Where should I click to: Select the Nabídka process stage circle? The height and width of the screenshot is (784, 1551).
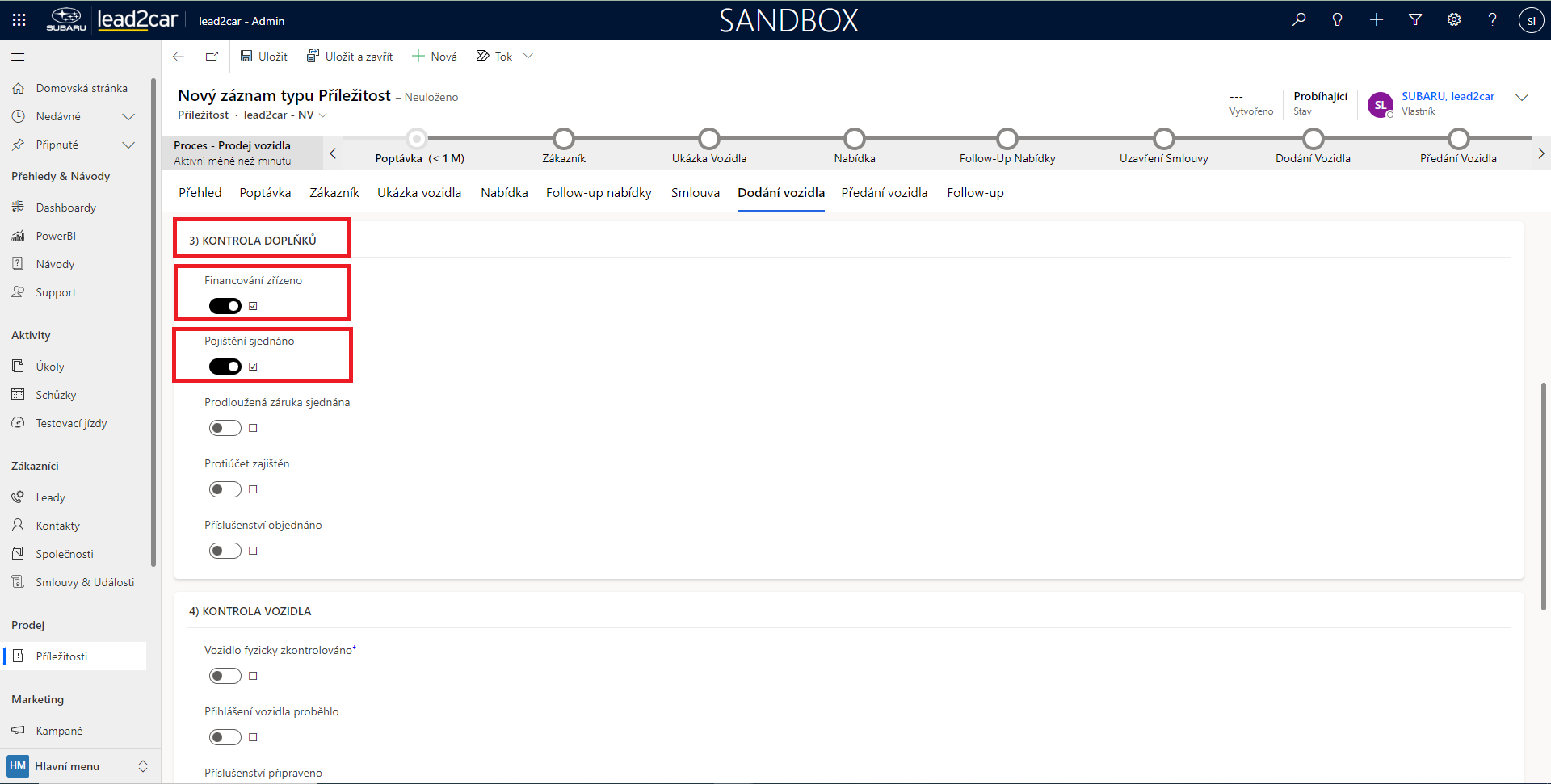854,139
